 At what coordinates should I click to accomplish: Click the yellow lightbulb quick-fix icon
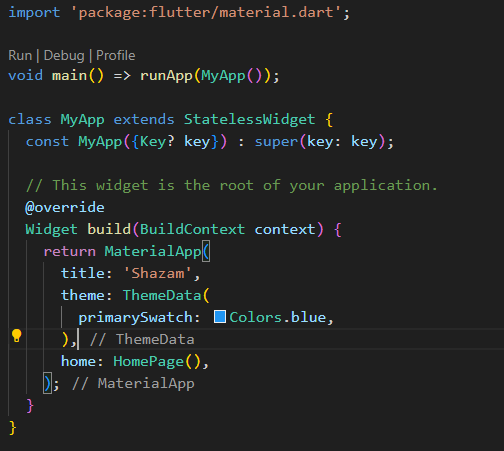pos(16,336)
